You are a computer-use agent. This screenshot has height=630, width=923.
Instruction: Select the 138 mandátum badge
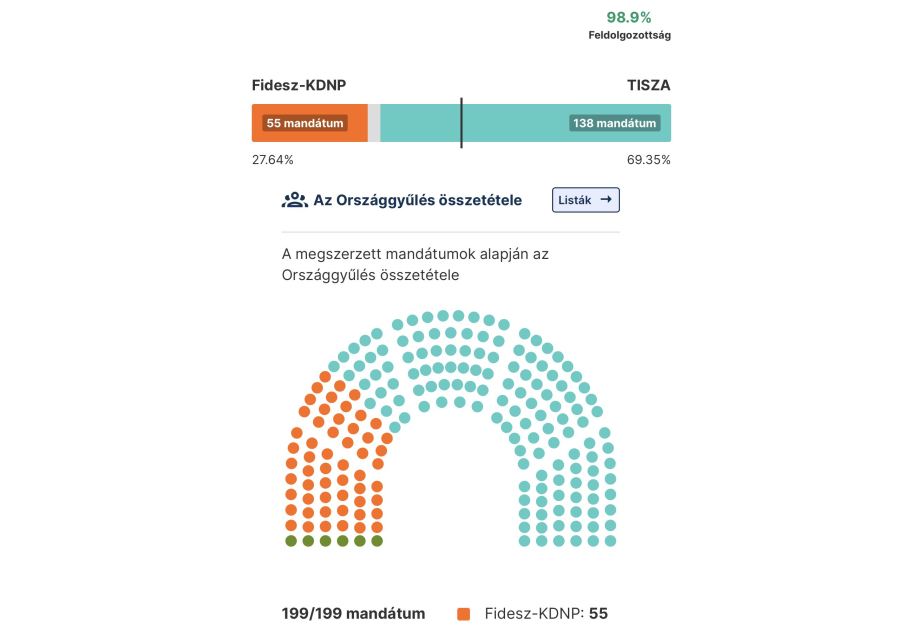pos(615,123)
